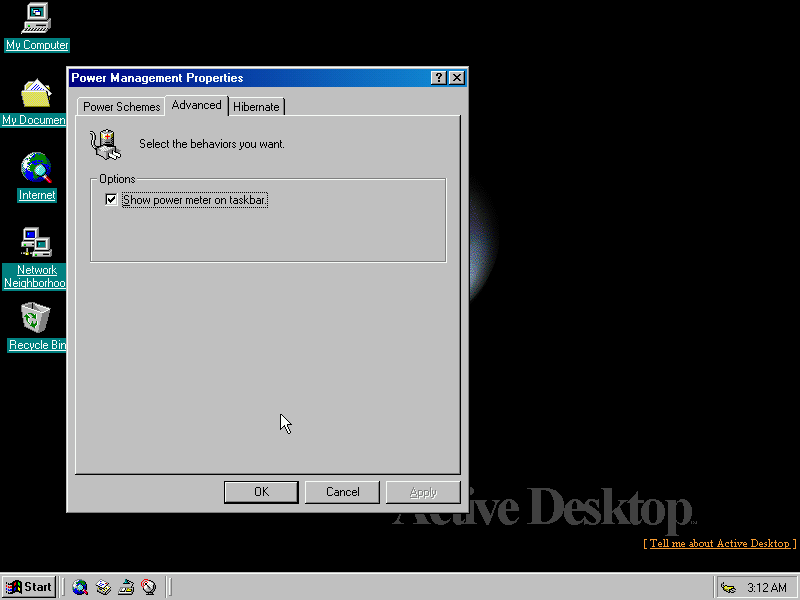Click the Internet Explorer desktop icon

click(37, 169)
